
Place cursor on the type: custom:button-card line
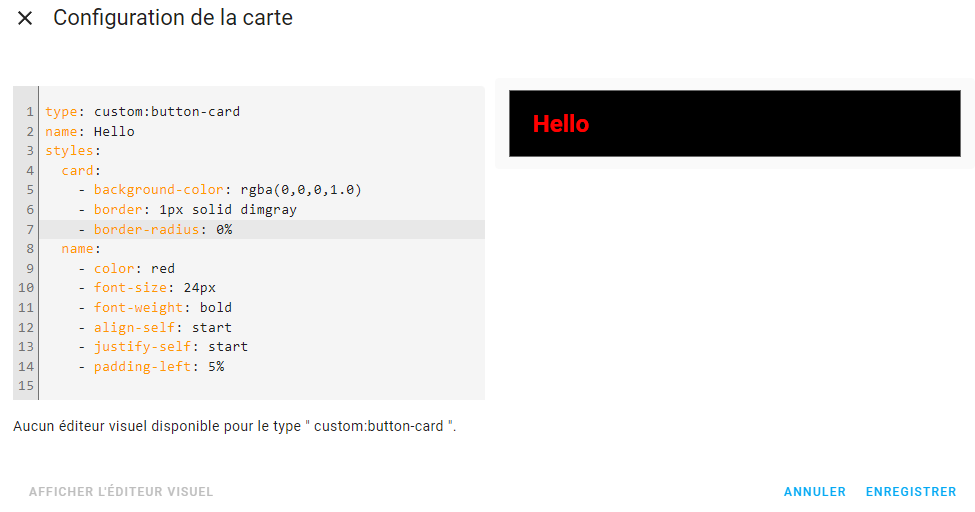point(142,112)
